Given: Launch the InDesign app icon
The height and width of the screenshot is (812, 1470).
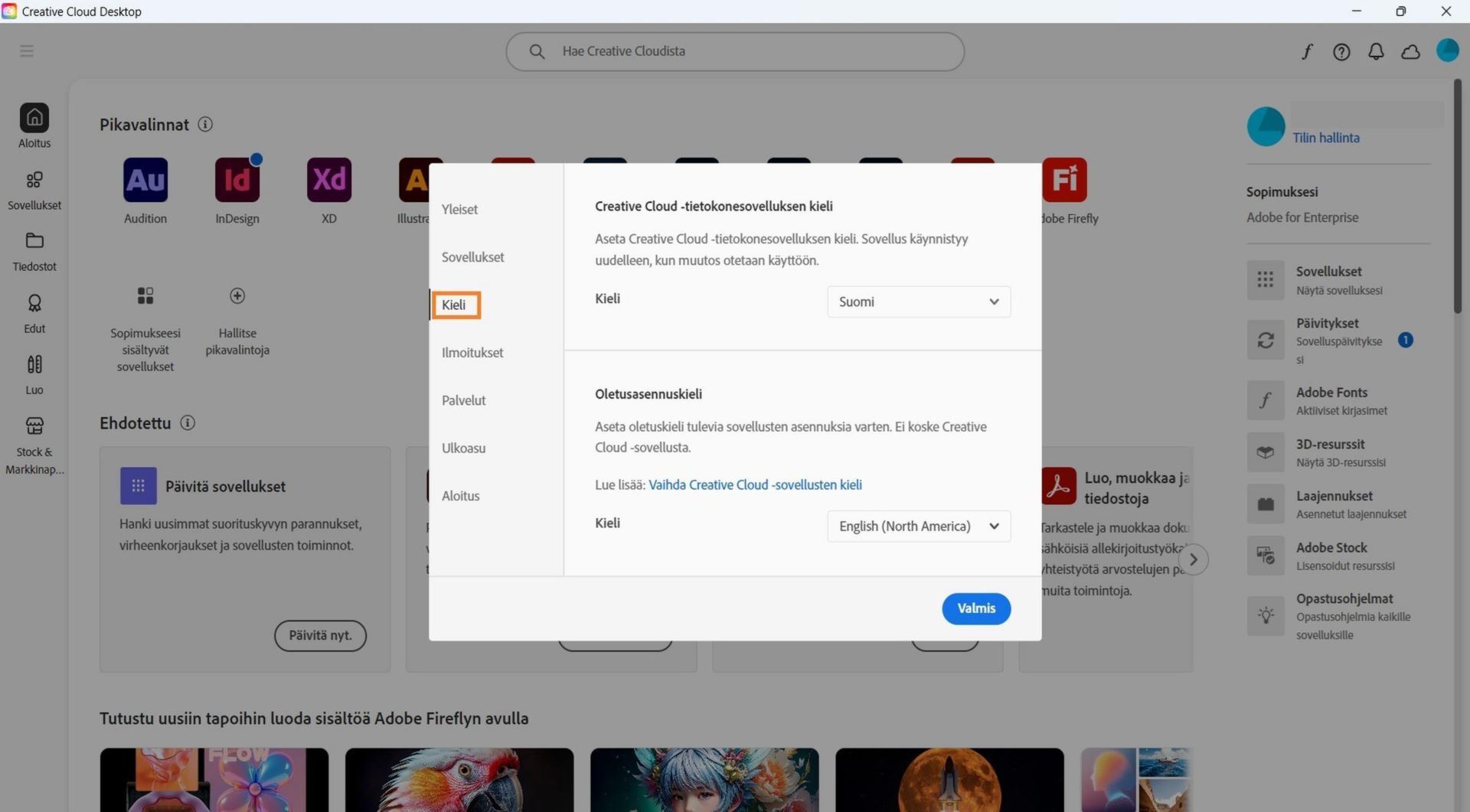Looking at the screenshot, I should 237,180.
